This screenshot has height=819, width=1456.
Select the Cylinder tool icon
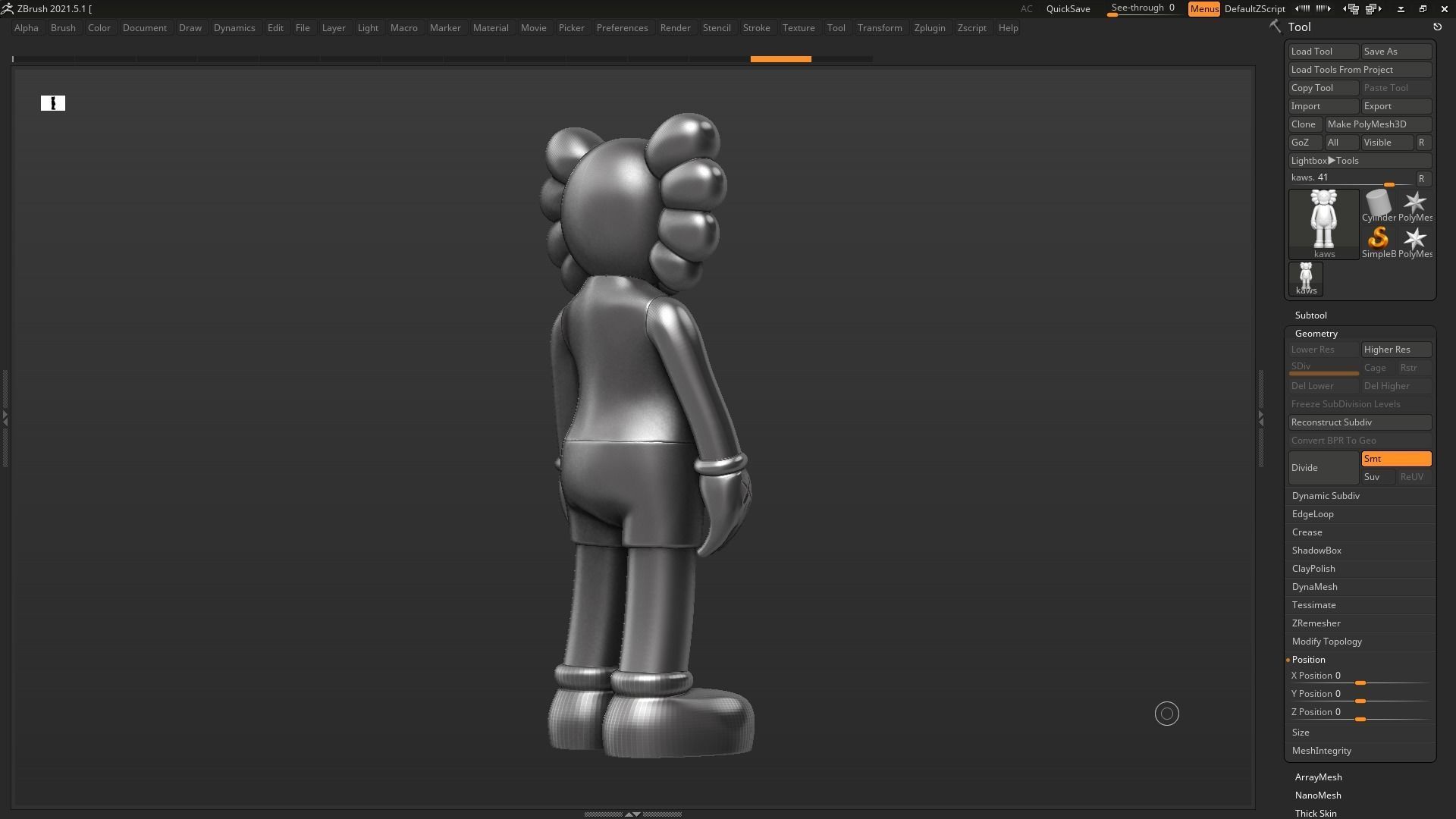coord(1378,206)
